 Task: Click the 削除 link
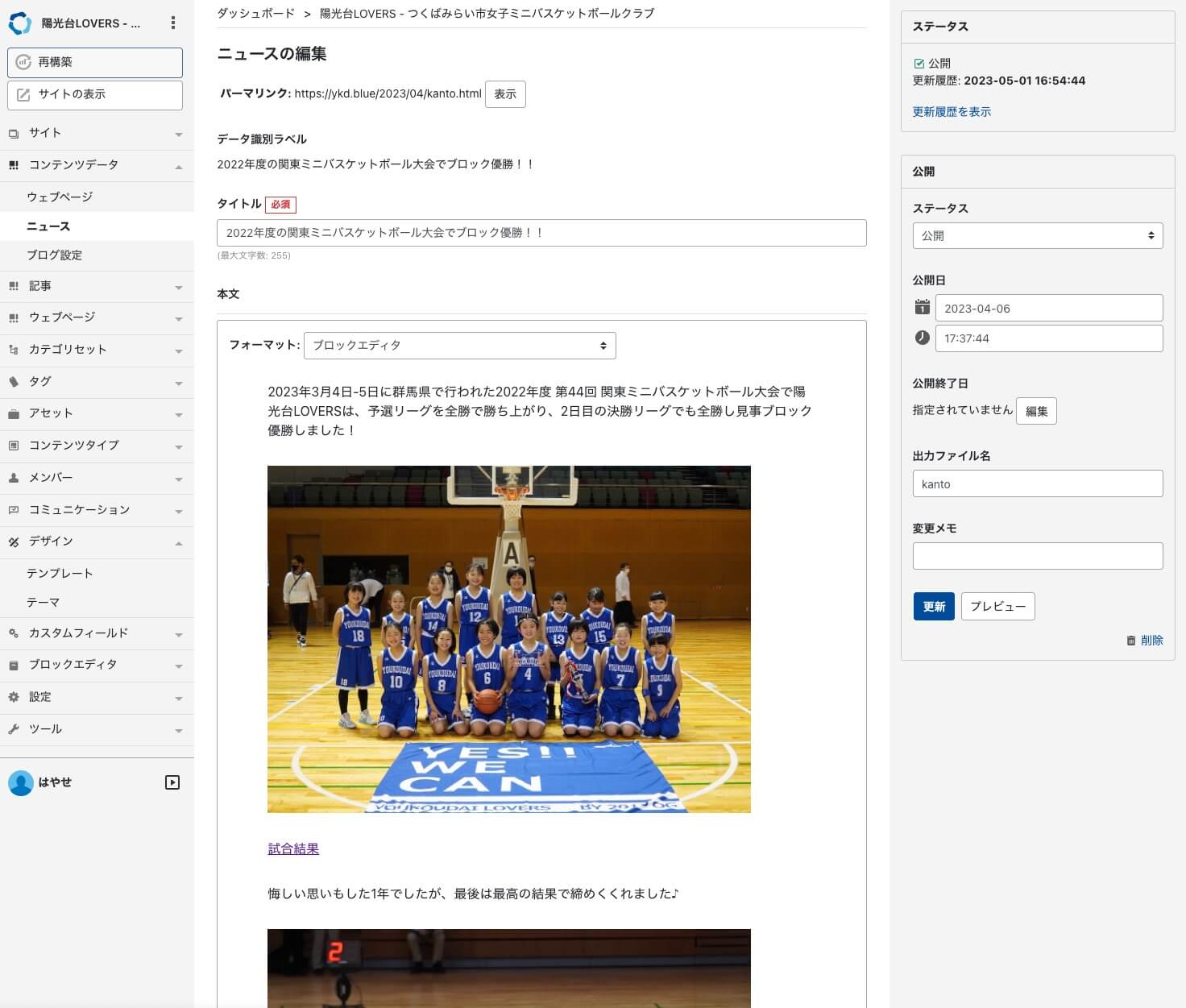coord(1152,641)
